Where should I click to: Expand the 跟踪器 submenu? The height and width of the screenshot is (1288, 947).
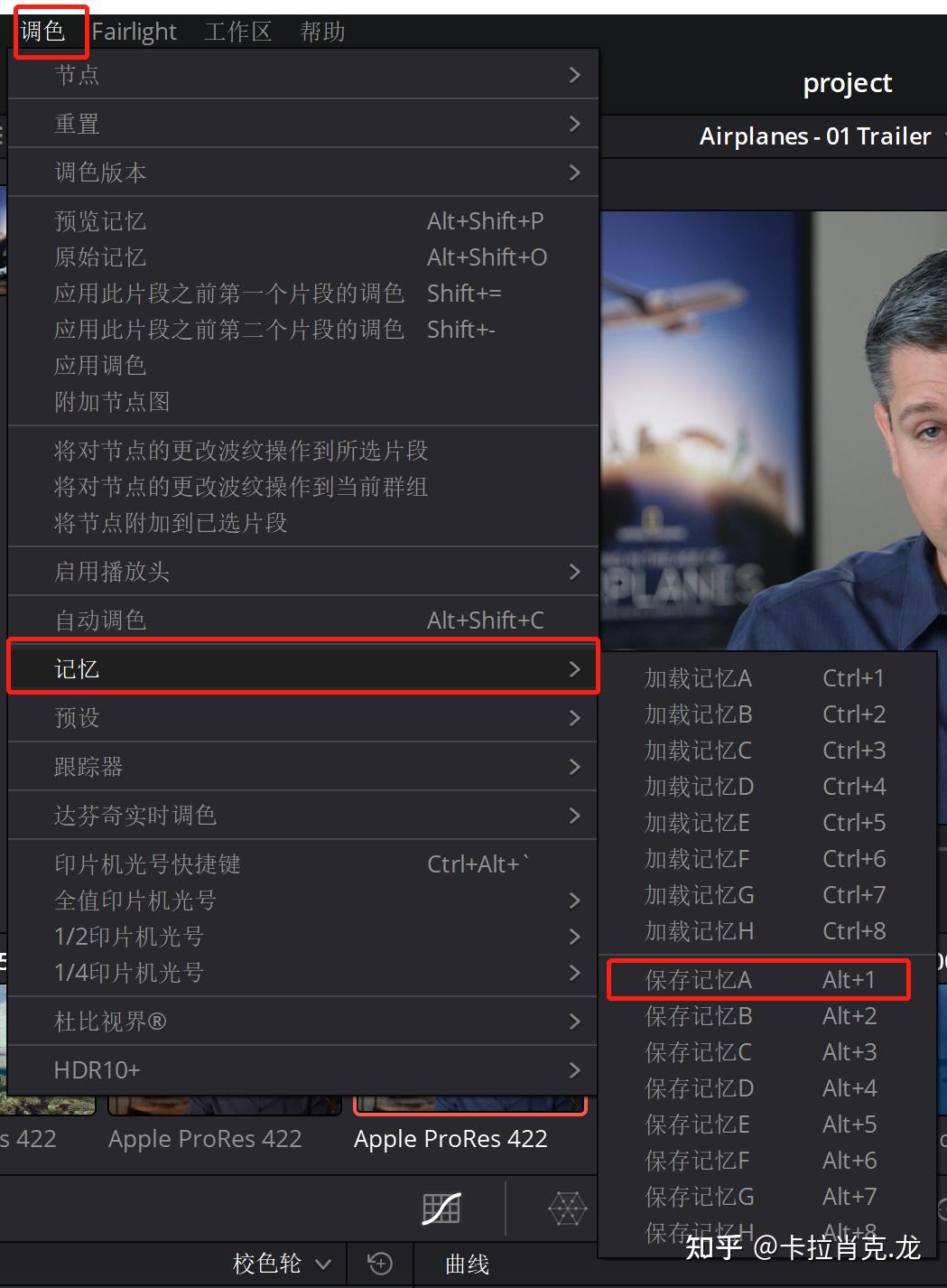click(574, 766)
